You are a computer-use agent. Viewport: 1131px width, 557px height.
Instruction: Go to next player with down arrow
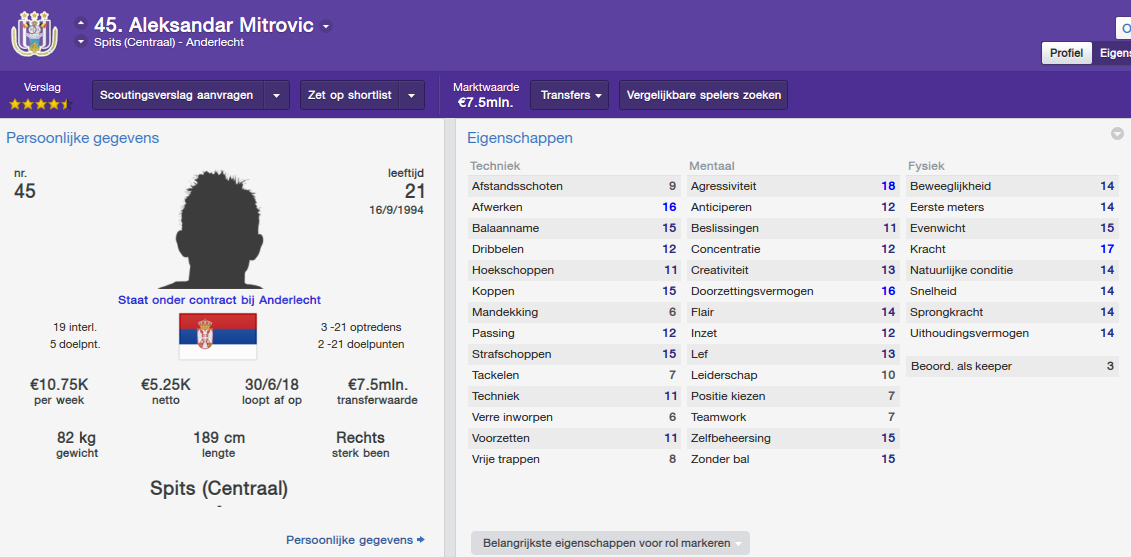point(80,42)
